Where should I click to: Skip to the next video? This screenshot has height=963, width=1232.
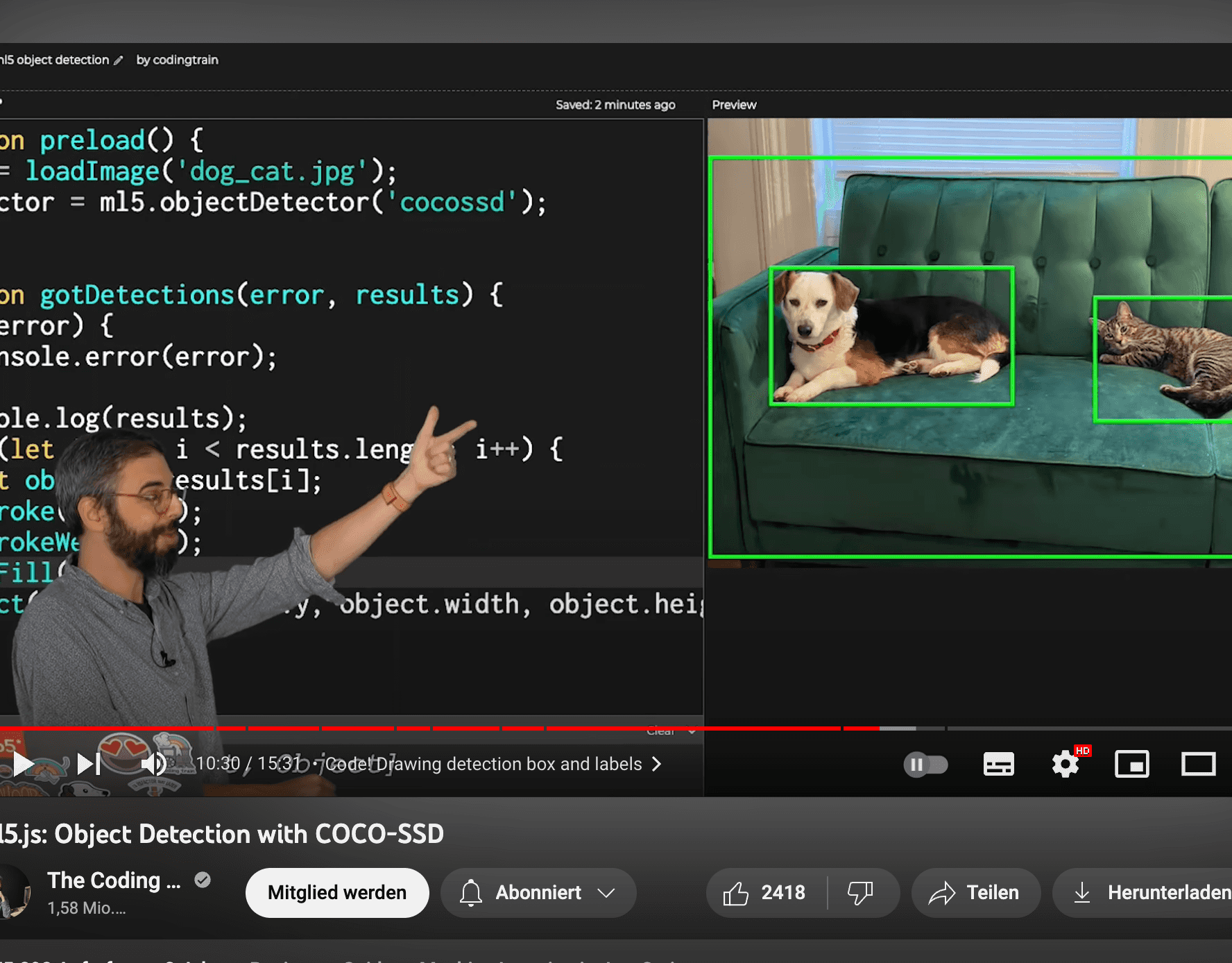coord(89,764)
